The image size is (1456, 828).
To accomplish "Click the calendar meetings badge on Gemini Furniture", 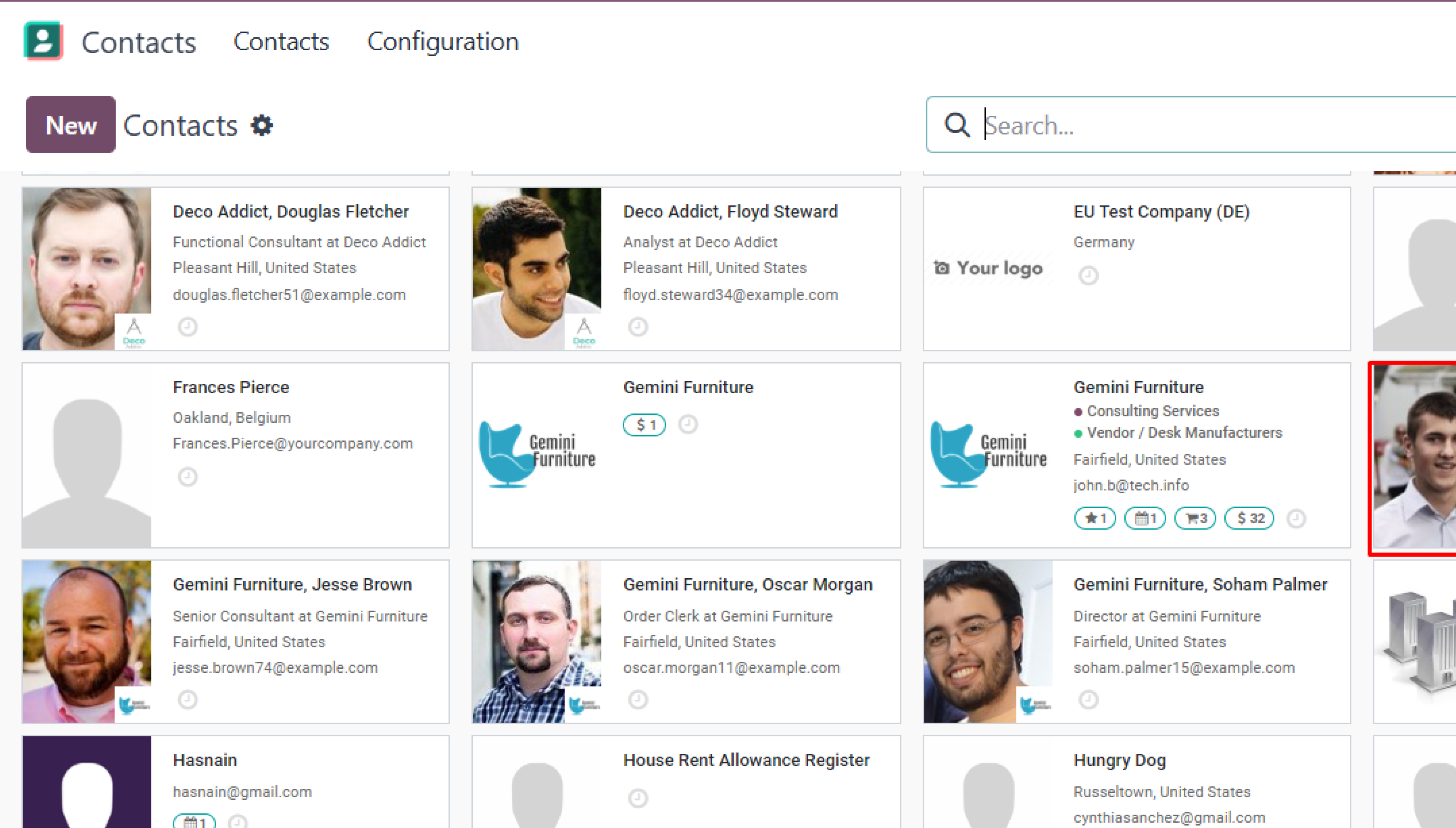I will tap(1145, 518).
